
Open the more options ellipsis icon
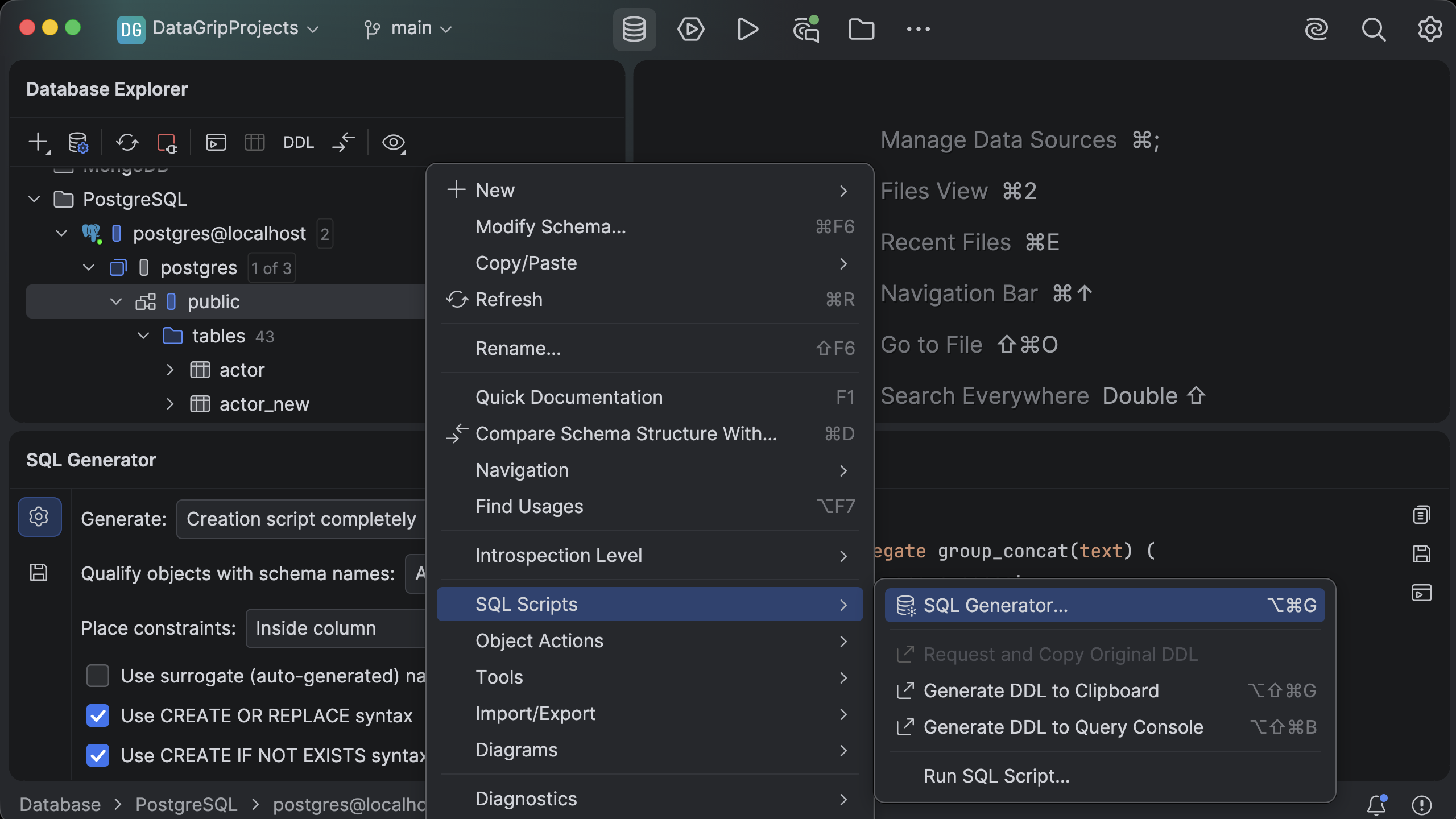918,29
